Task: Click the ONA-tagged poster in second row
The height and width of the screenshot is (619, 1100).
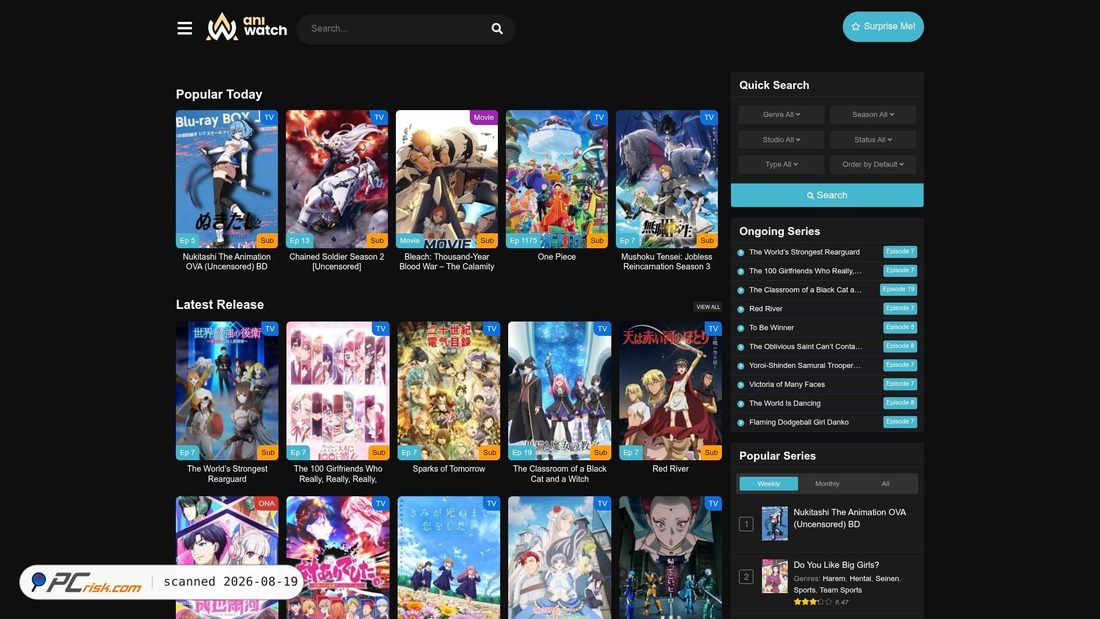Action: (x=227, y=558)
